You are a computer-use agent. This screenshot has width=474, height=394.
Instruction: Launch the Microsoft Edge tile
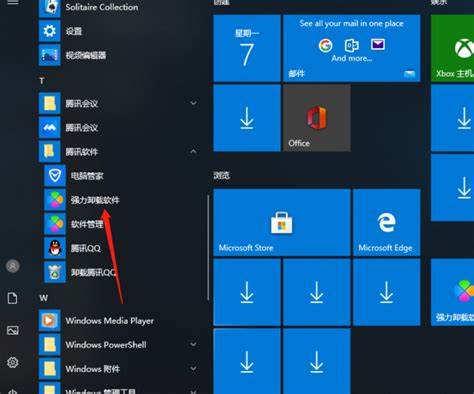[x=387, y=222]
